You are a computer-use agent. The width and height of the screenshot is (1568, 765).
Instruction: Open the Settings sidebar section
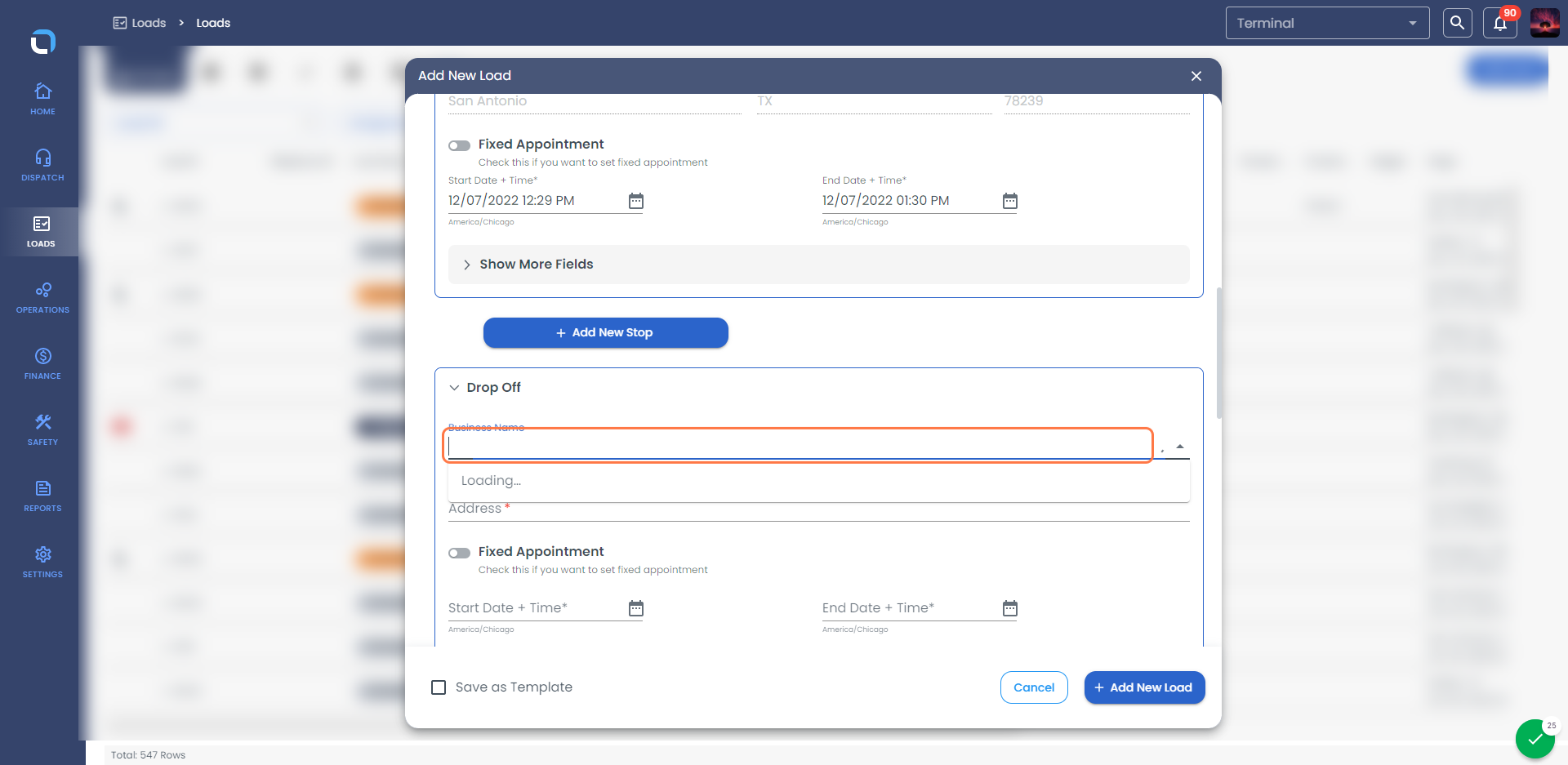[42, 563]
